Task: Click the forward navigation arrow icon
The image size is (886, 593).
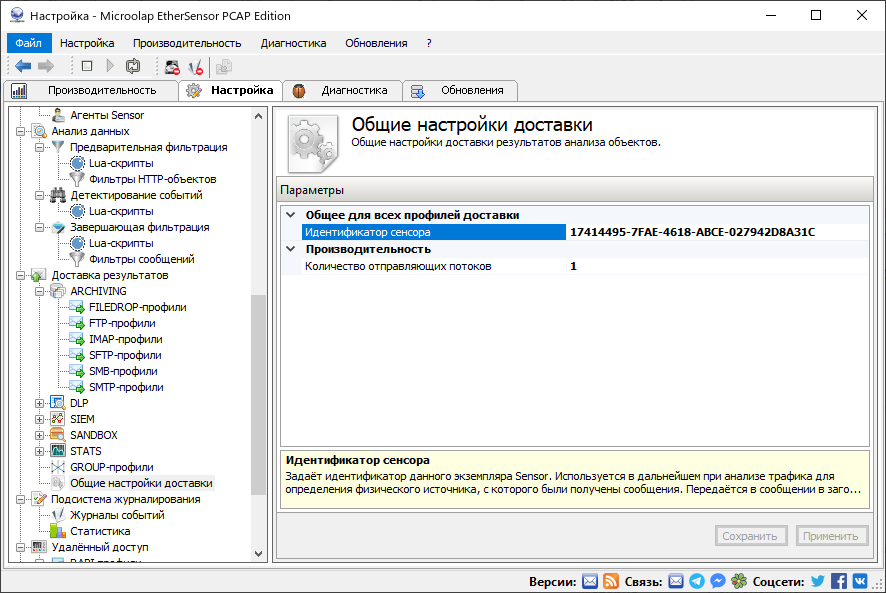Action: [x=44, y=65]
